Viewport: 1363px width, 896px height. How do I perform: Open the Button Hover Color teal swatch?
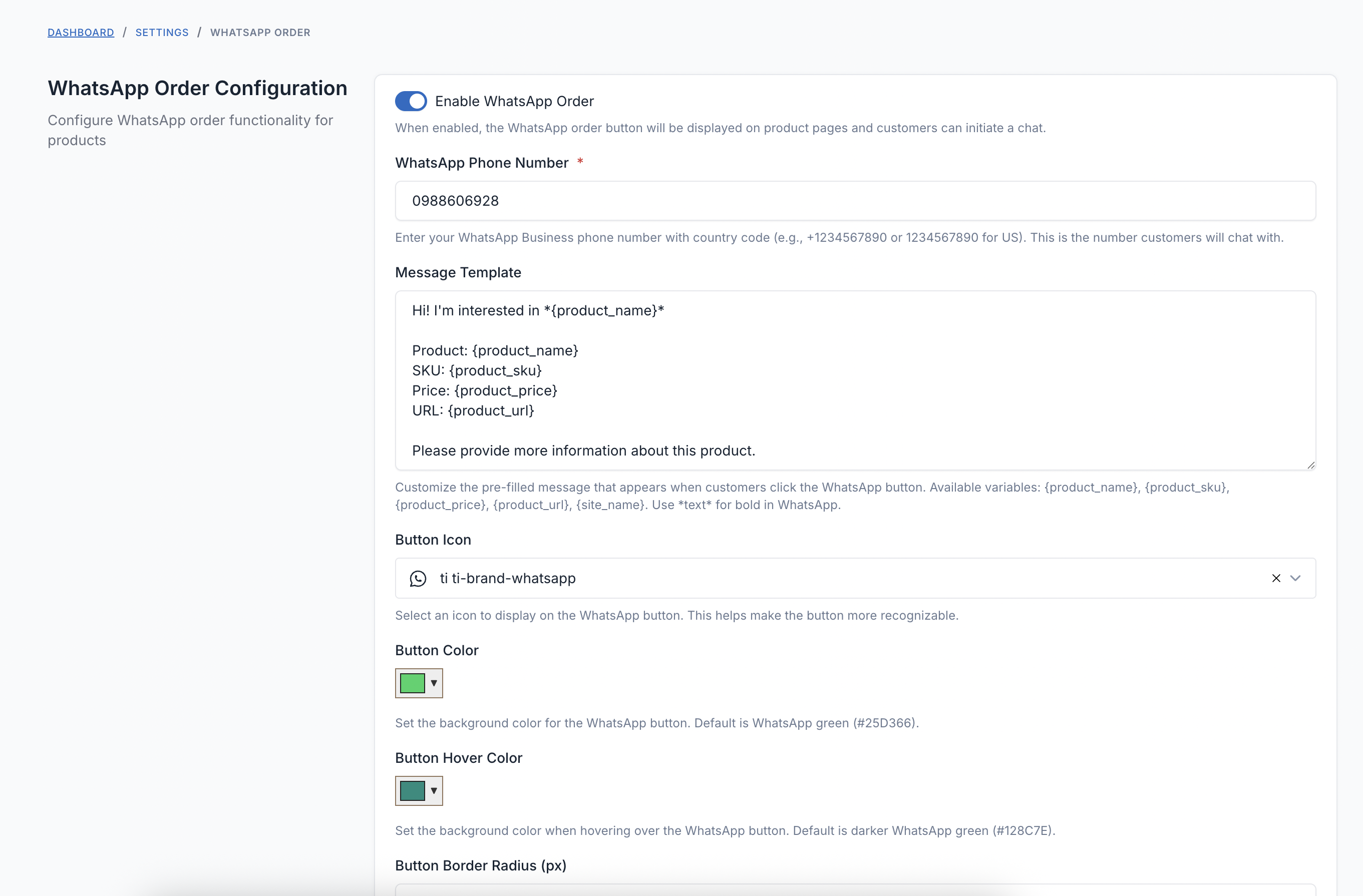(x=412, y=791)
